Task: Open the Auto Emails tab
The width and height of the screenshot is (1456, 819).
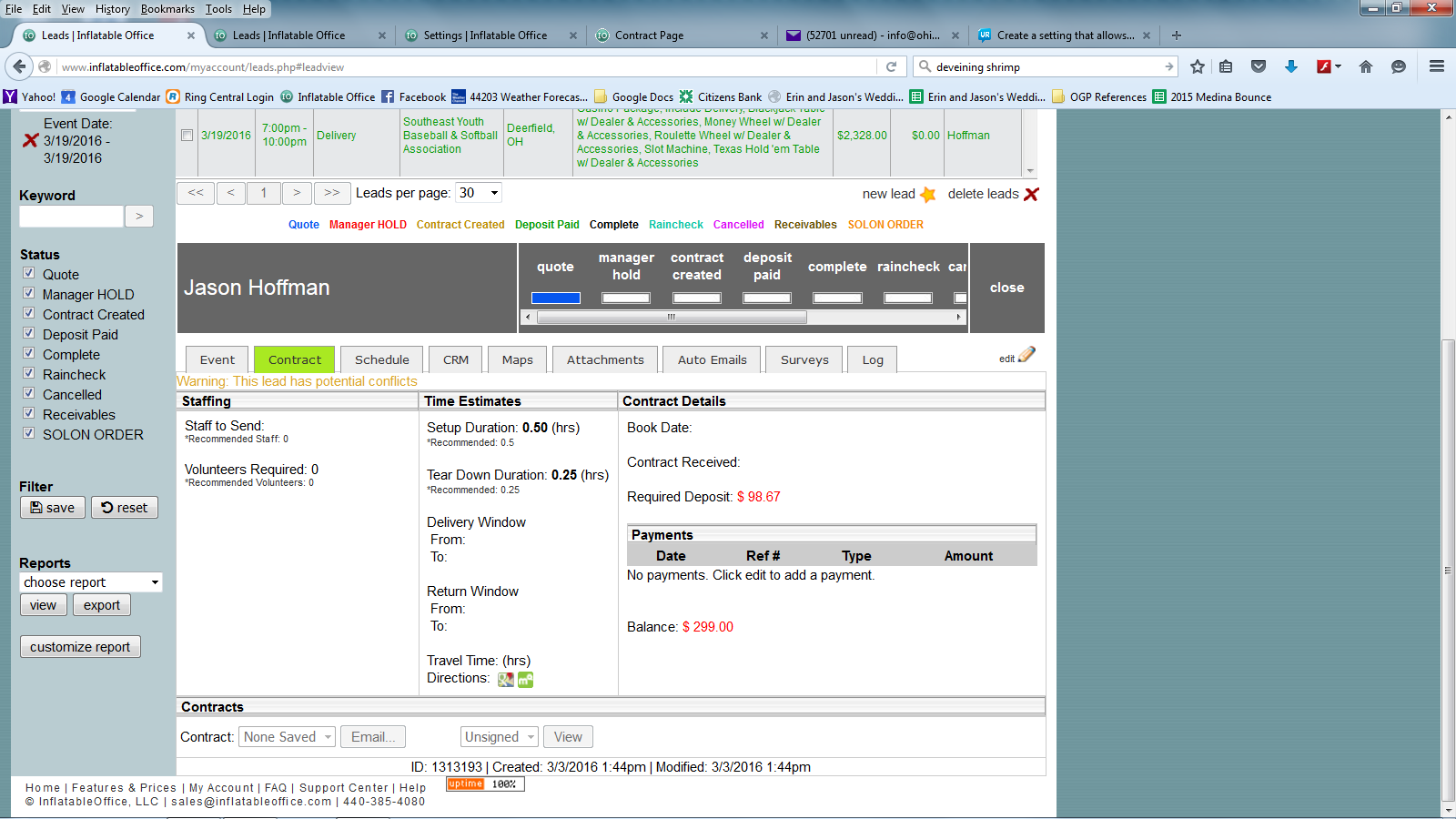Action: [712, 359]
